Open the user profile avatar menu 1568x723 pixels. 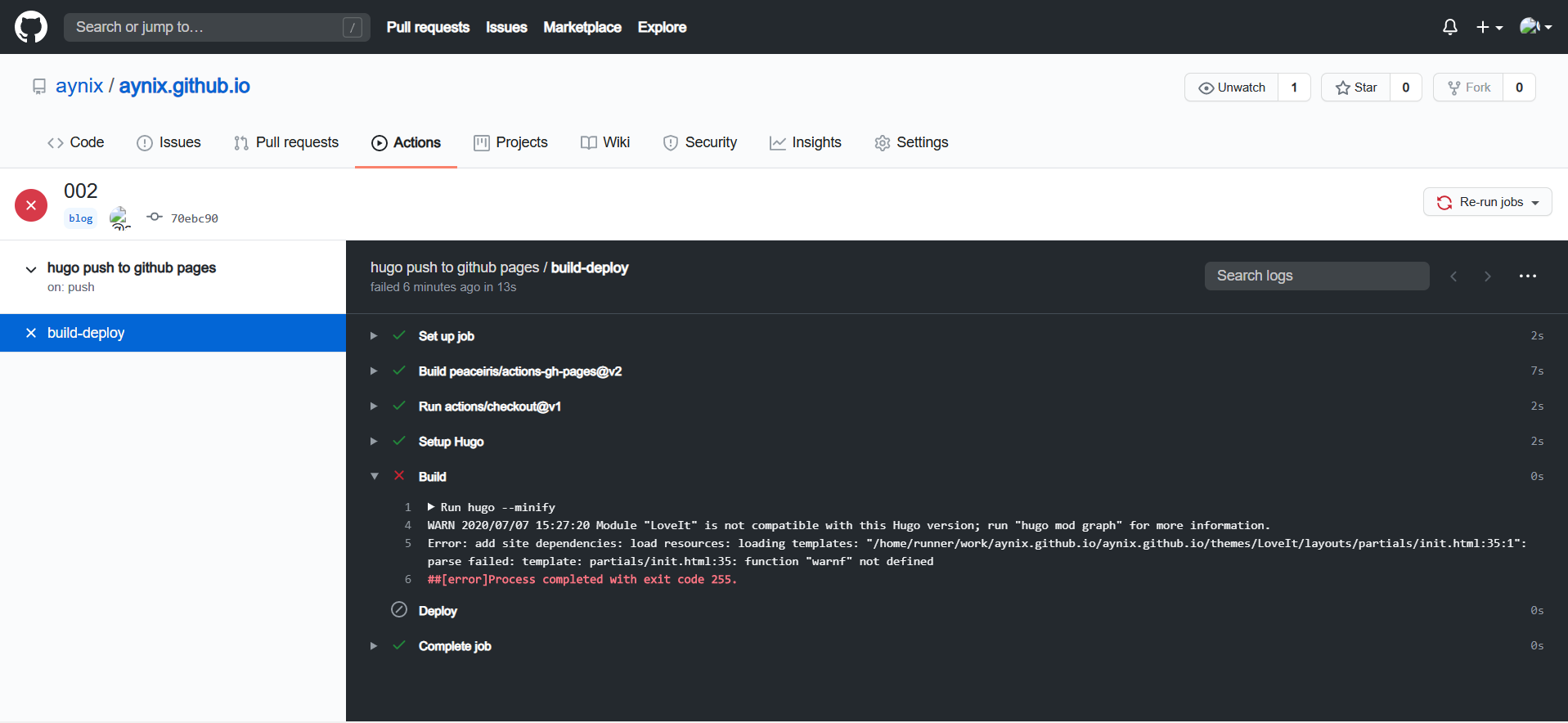click(x=1534, y=27)
